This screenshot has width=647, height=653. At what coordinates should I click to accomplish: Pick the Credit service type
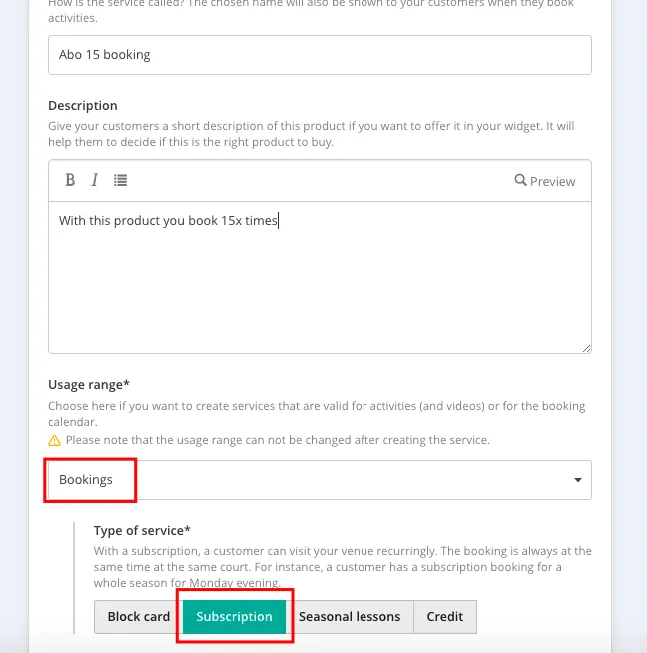click(x=444, y=617)
